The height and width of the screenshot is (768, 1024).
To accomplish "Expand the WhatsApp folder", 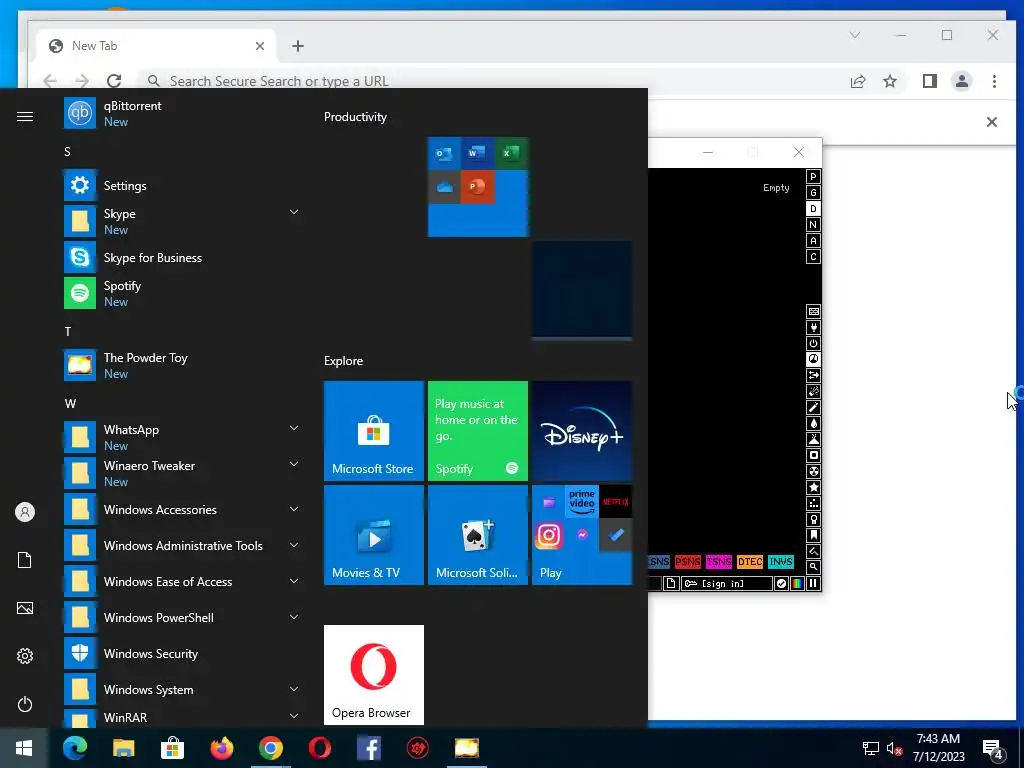I will tap(294, 428).
